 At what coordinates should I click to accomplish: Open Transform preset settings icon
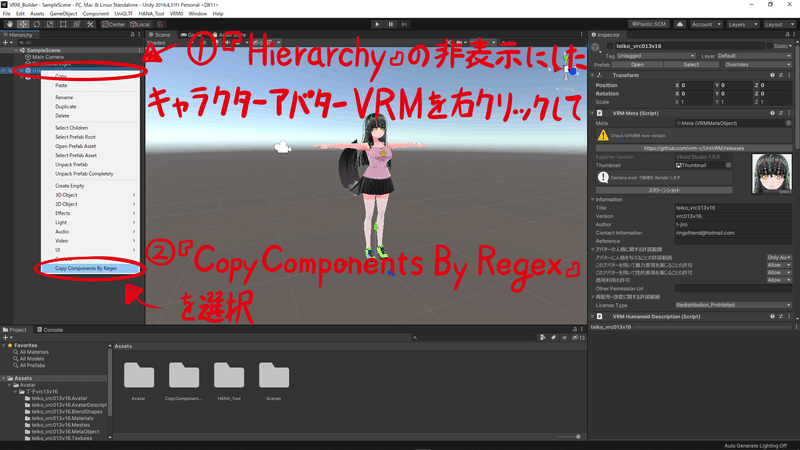tap(781, 76)
